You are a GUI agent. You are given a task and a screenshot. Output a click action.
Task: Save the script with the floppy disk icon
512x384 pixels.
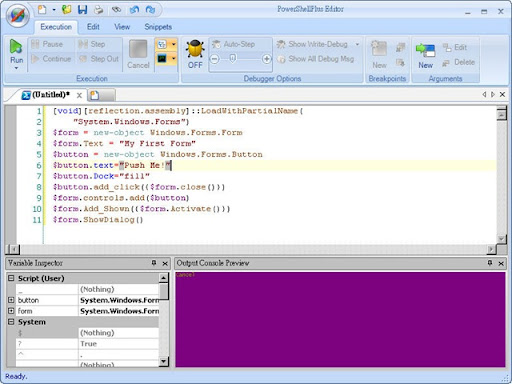(x=82, y=10)
